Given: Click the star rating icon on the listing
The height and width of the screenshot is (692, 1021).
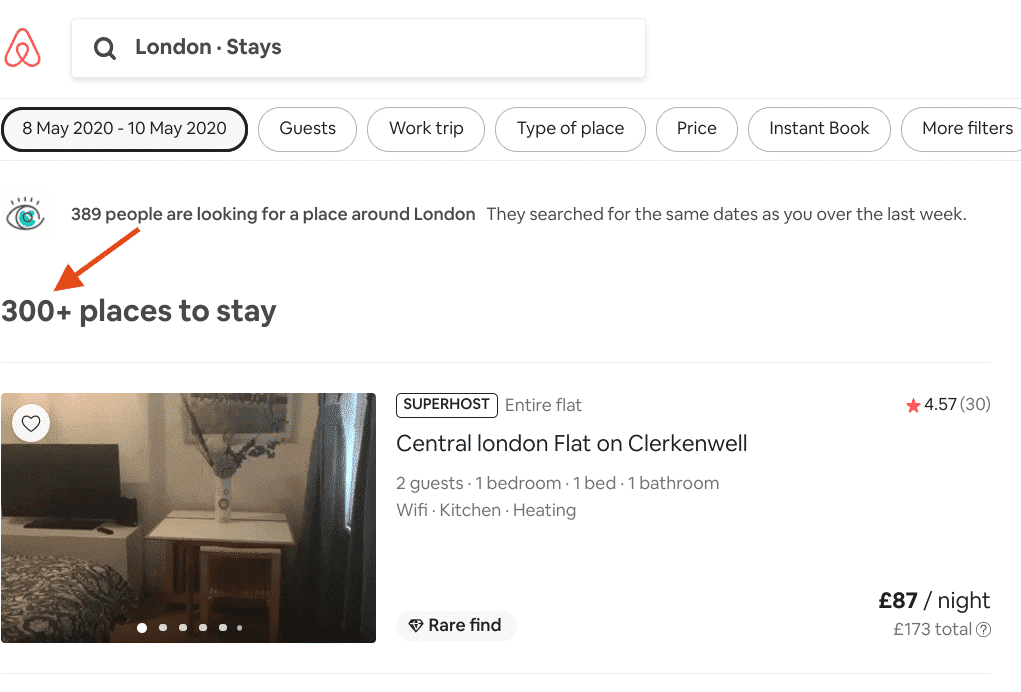Looking at the screenshot, I should (x=913, y=405).
